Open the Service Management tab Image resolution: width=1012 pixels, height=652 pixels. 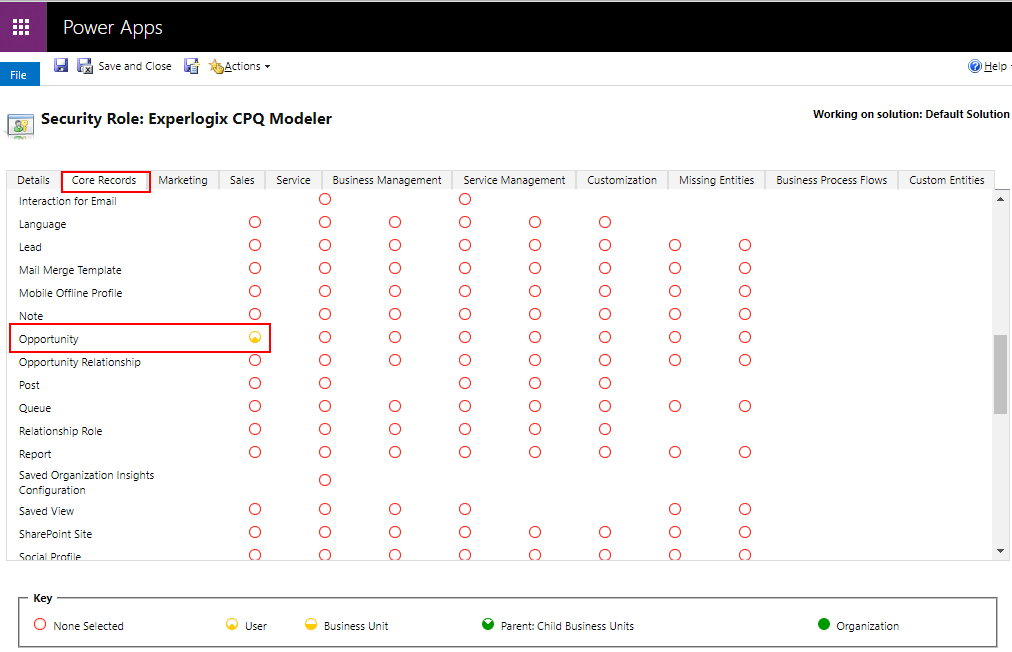[514, 180]
